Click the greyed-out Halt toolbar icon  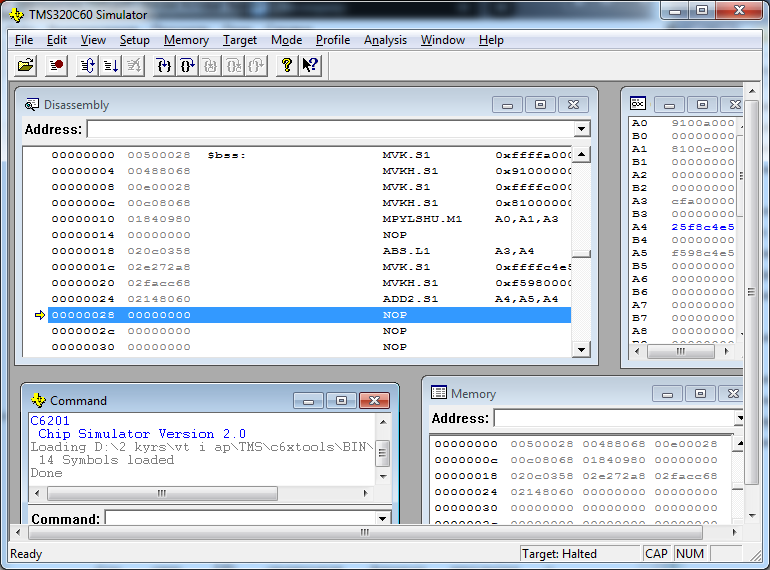click(x=133, y=65)
